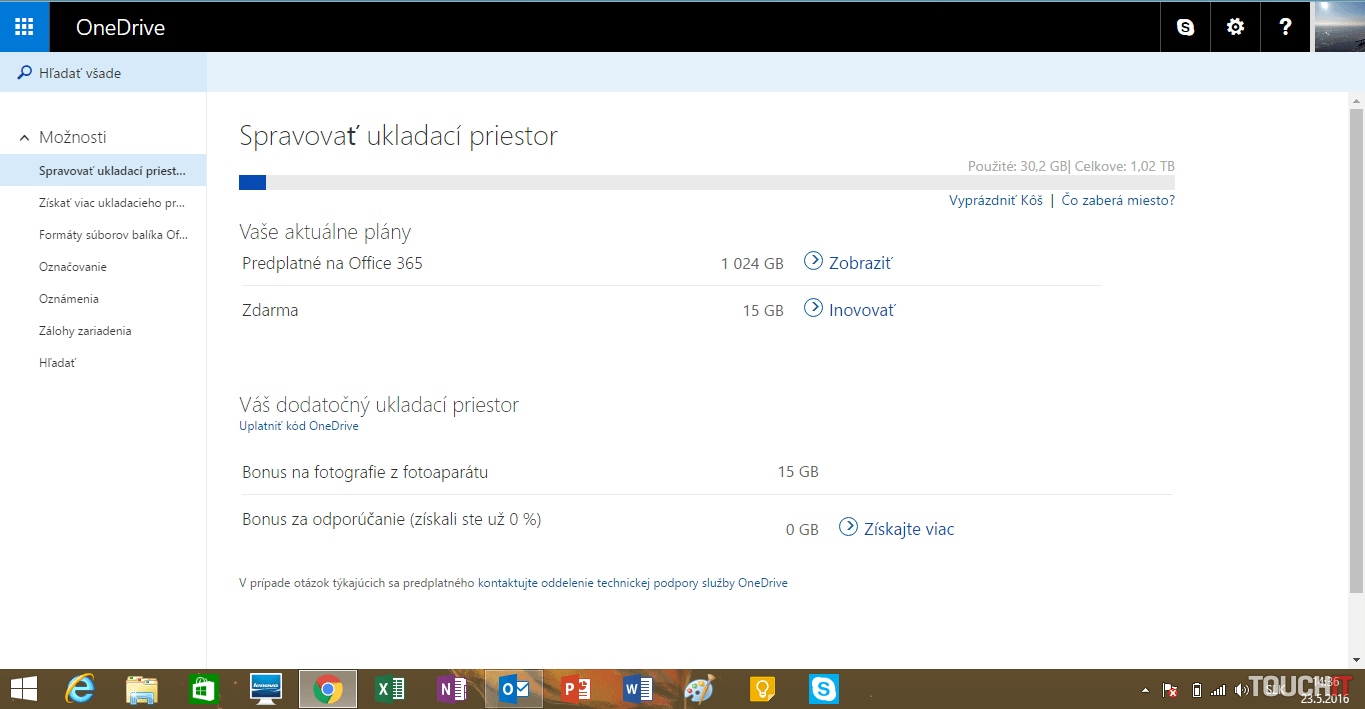Open the profile picture in header
This screenshot has height=709, width=1365.
click(x=1338, y=27)
